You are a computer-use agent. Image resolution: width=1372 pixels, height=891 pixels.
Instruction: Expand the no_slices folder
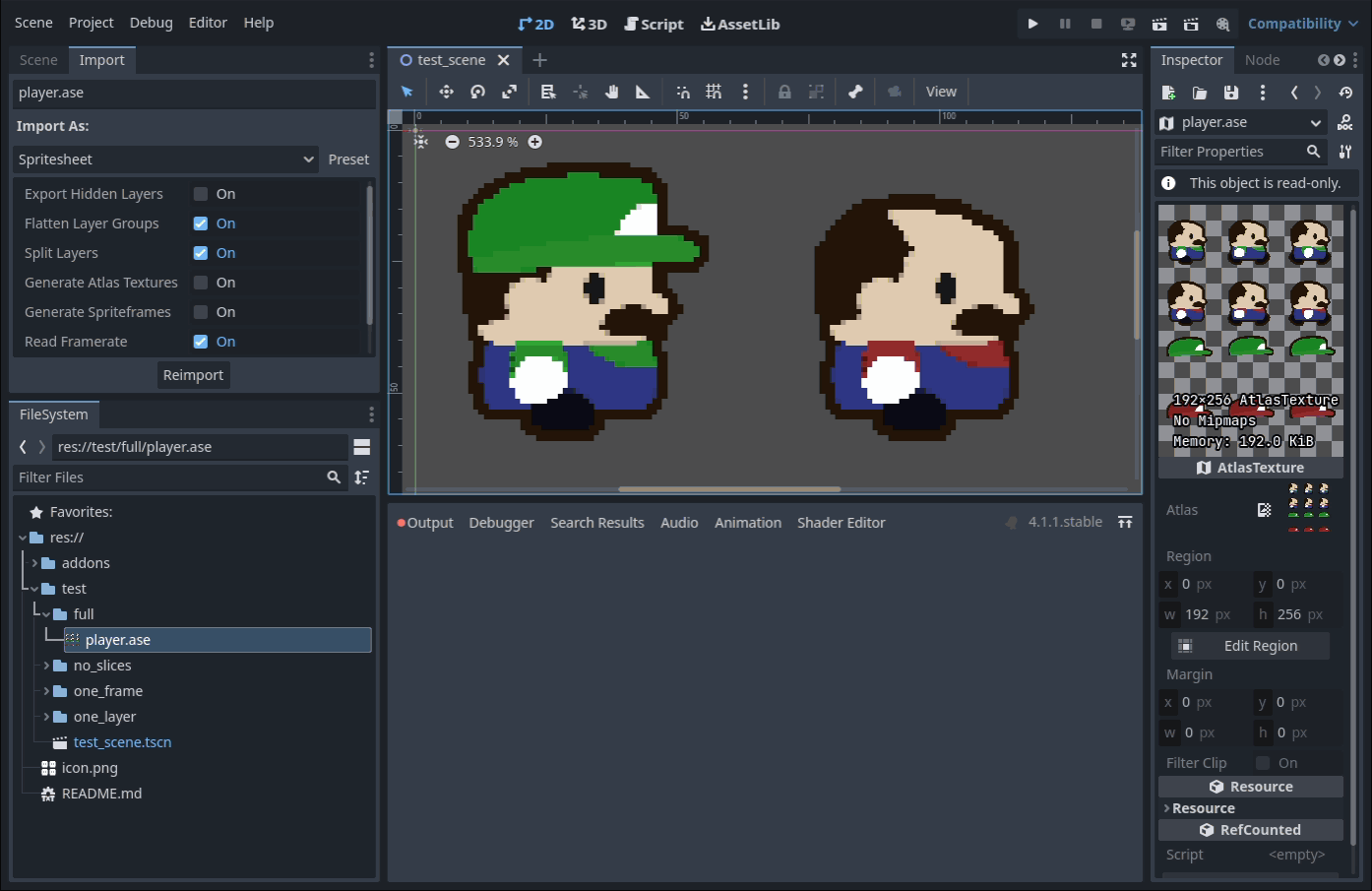46,666
